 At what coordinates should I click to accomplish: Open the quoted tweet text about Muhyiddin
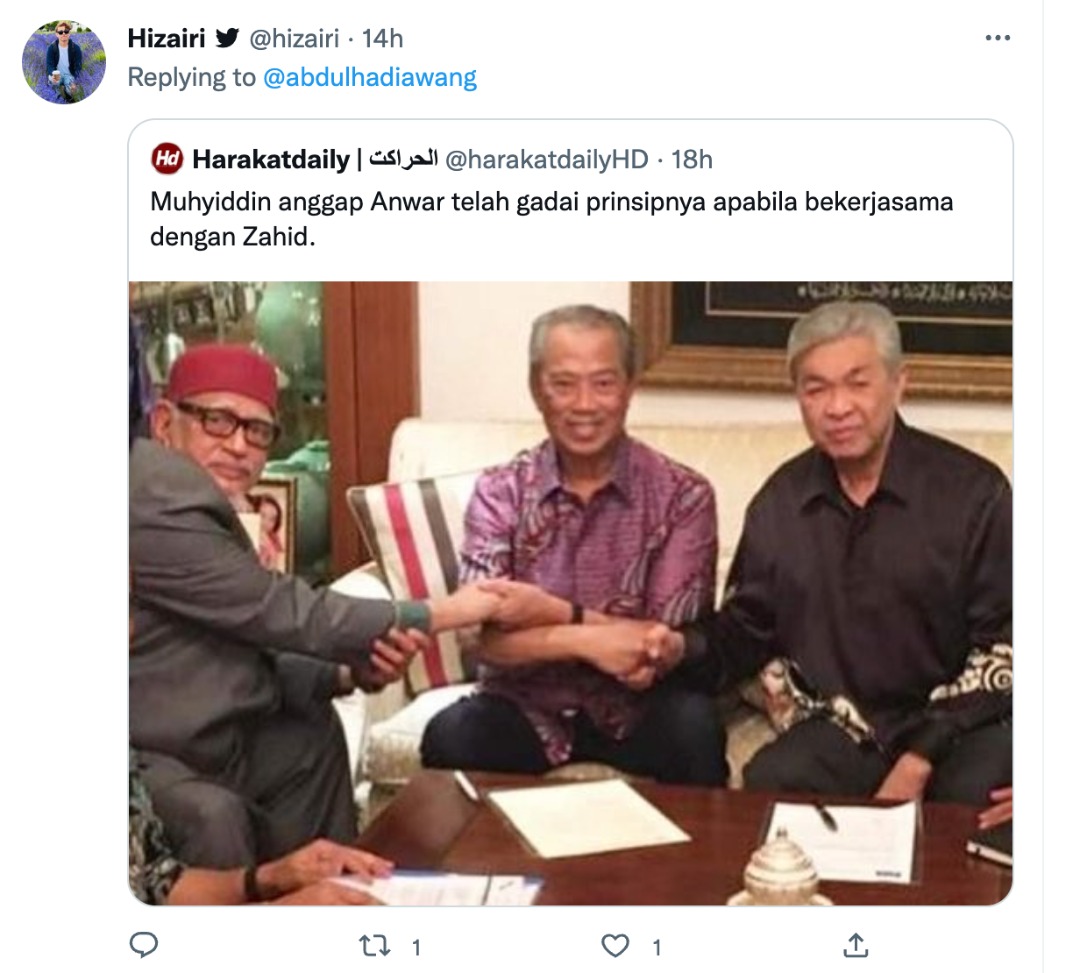[551, 219]
